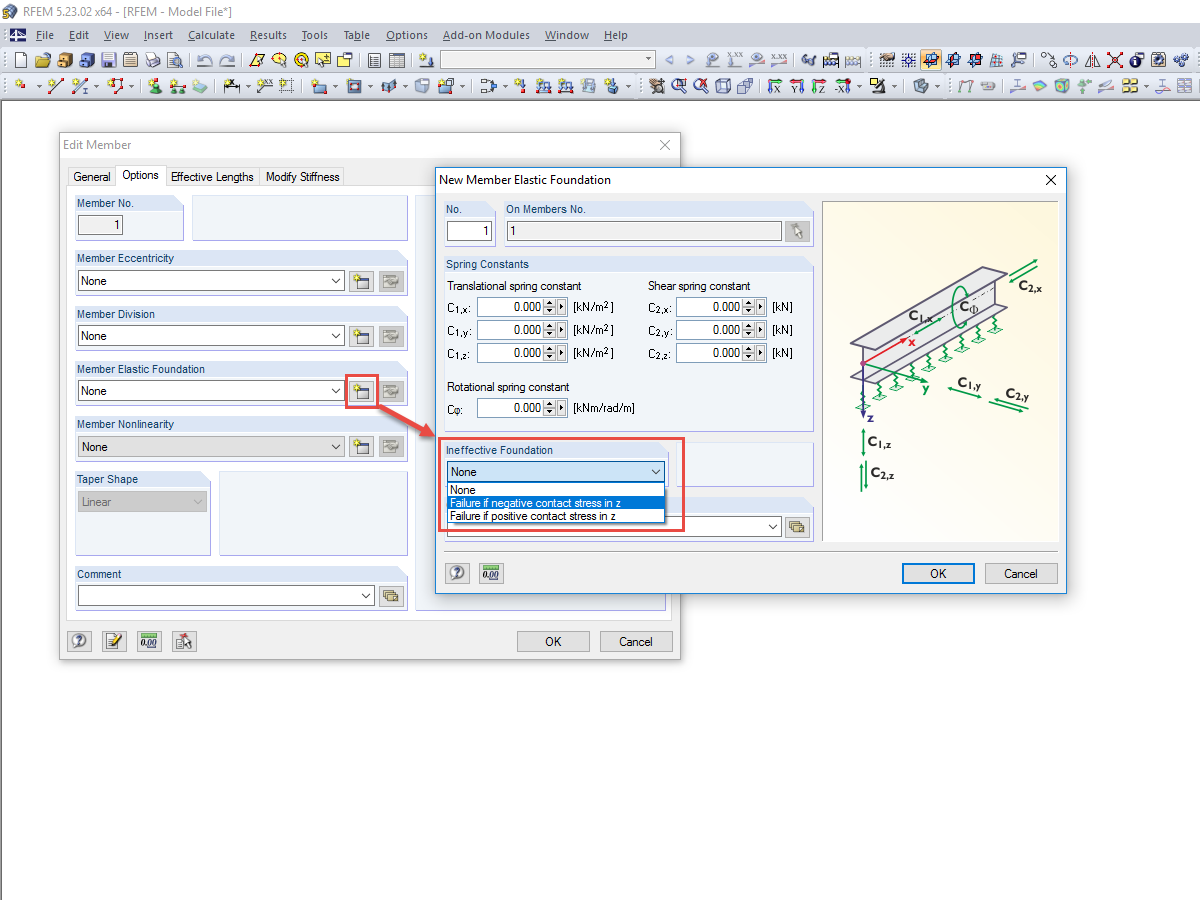Click the Undo arrow icon
Screen dimensions: 1200x900
[204, 60]
